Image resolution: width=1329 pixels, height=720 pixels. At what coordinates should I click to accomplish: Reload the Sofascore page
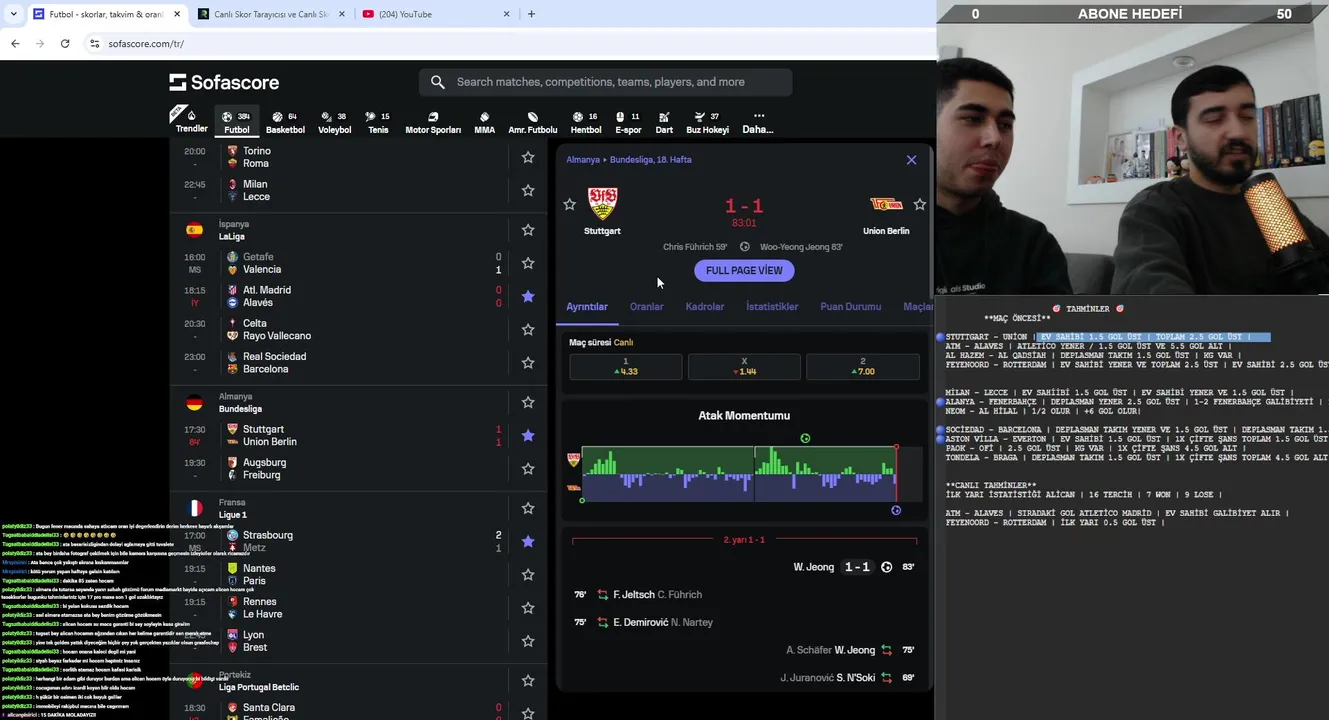65,43
